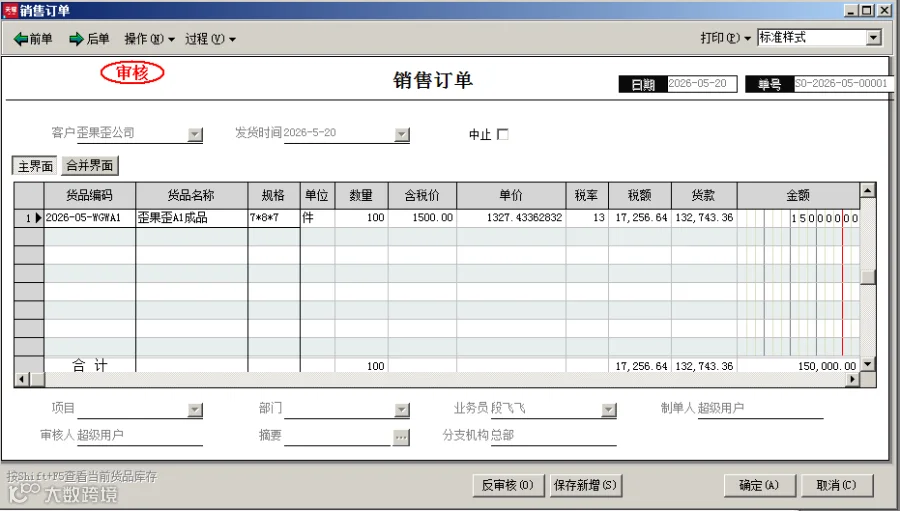Click cell 歪果歪A1成品

click(x=192, y=218)
